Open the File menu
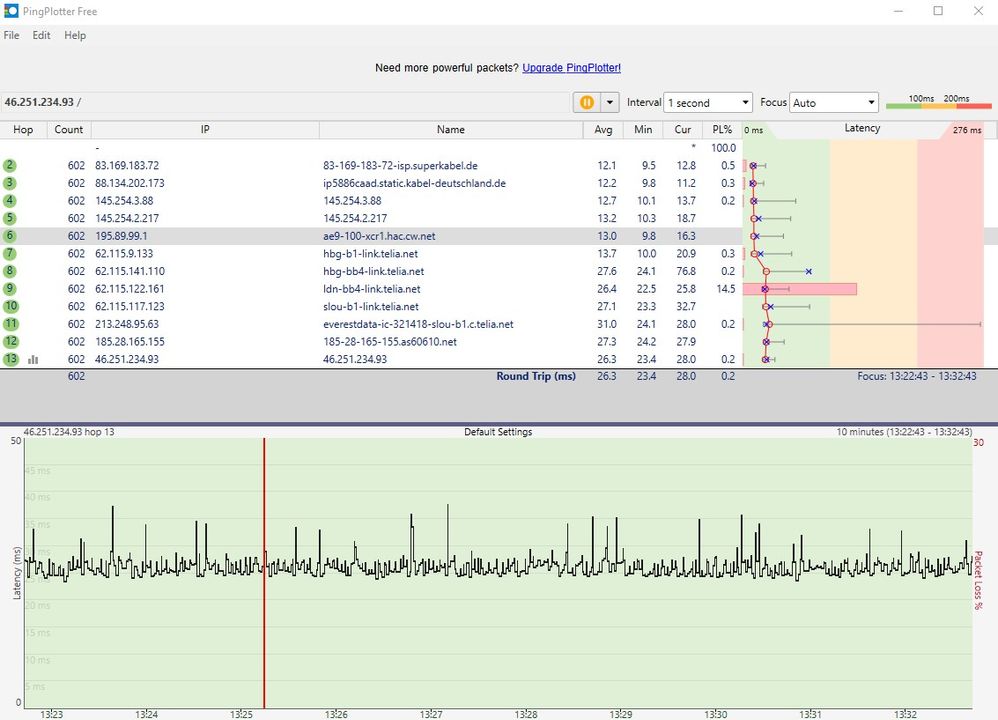 [x=11, y=35]
